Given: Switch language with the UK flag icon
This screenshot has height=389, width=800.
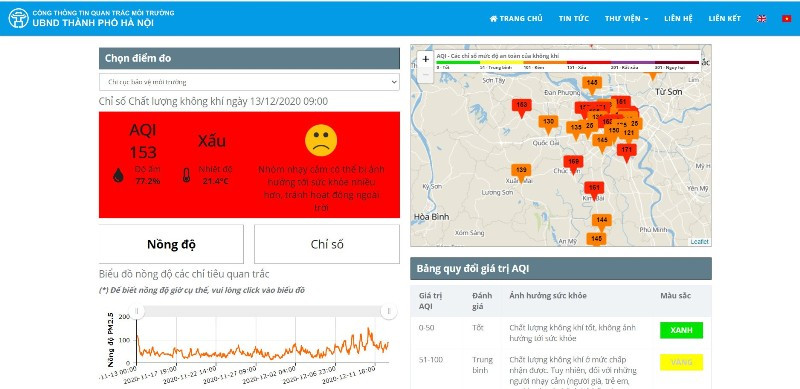Looking at the screenshot, I should pyautogui.click(x=761, y=18).
